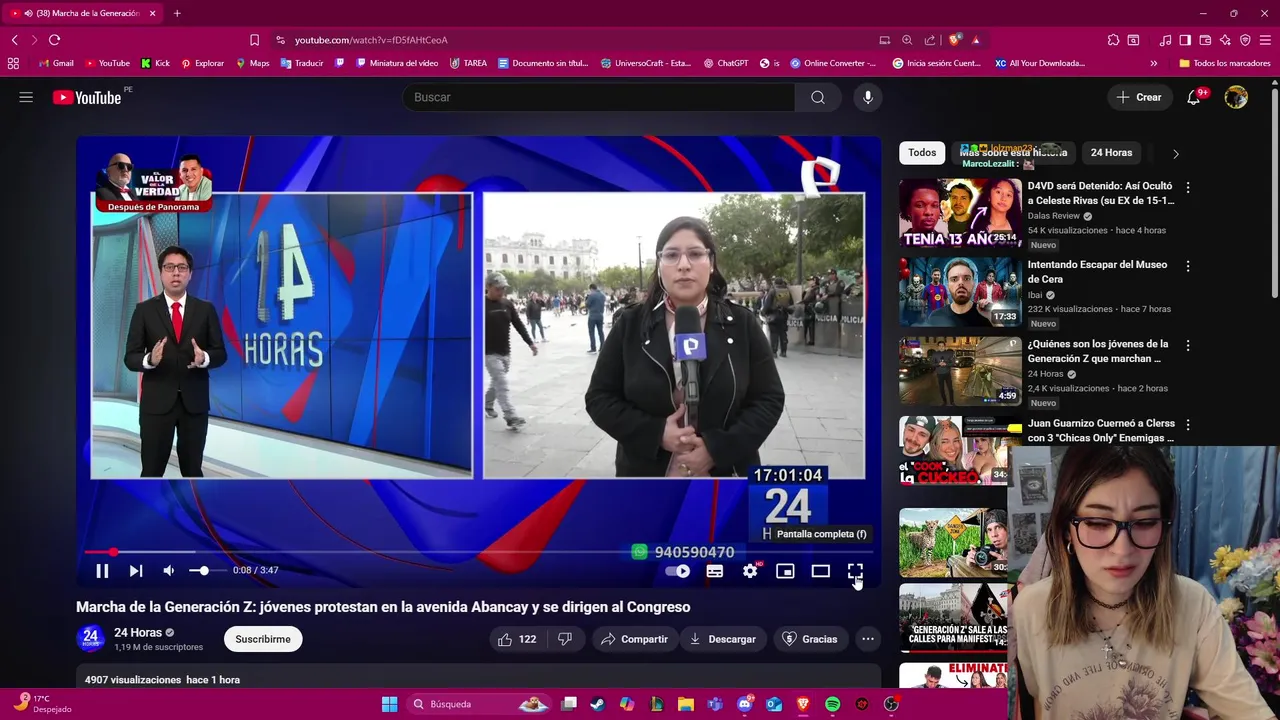Open Todos los marcadores folder
1280x720 pixels.
pos(1225,63)
